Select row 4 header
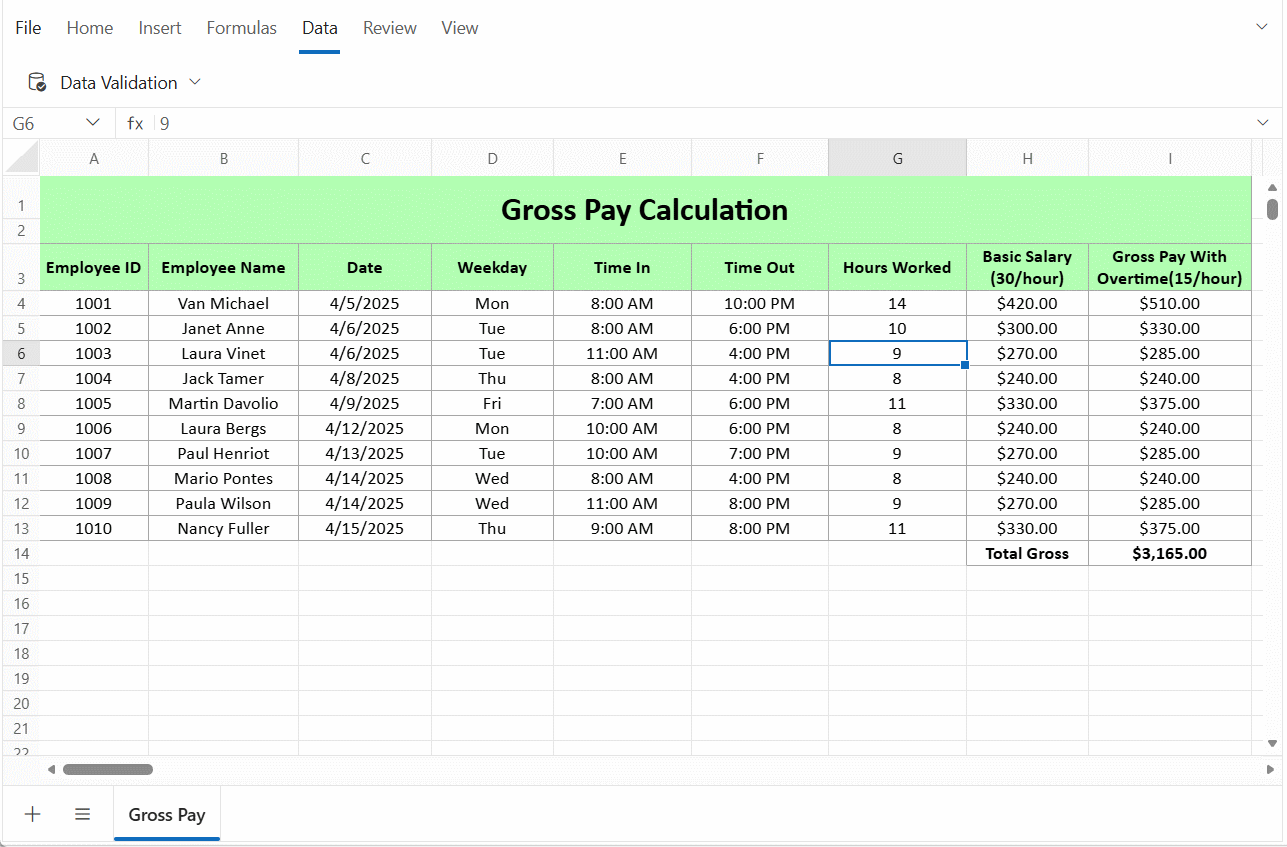1287x847 pixels. click(x=21, y=303)
